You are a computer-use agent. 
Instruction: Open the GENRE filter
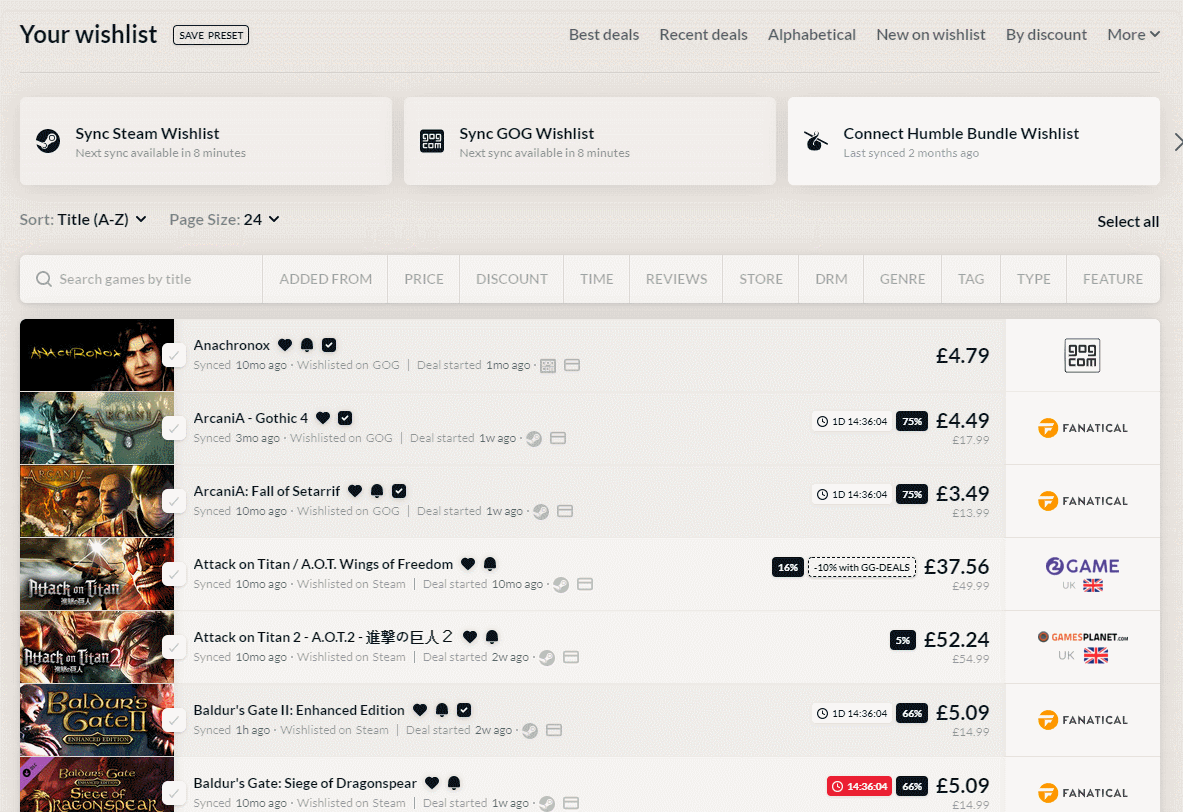(x=902, y=279)
